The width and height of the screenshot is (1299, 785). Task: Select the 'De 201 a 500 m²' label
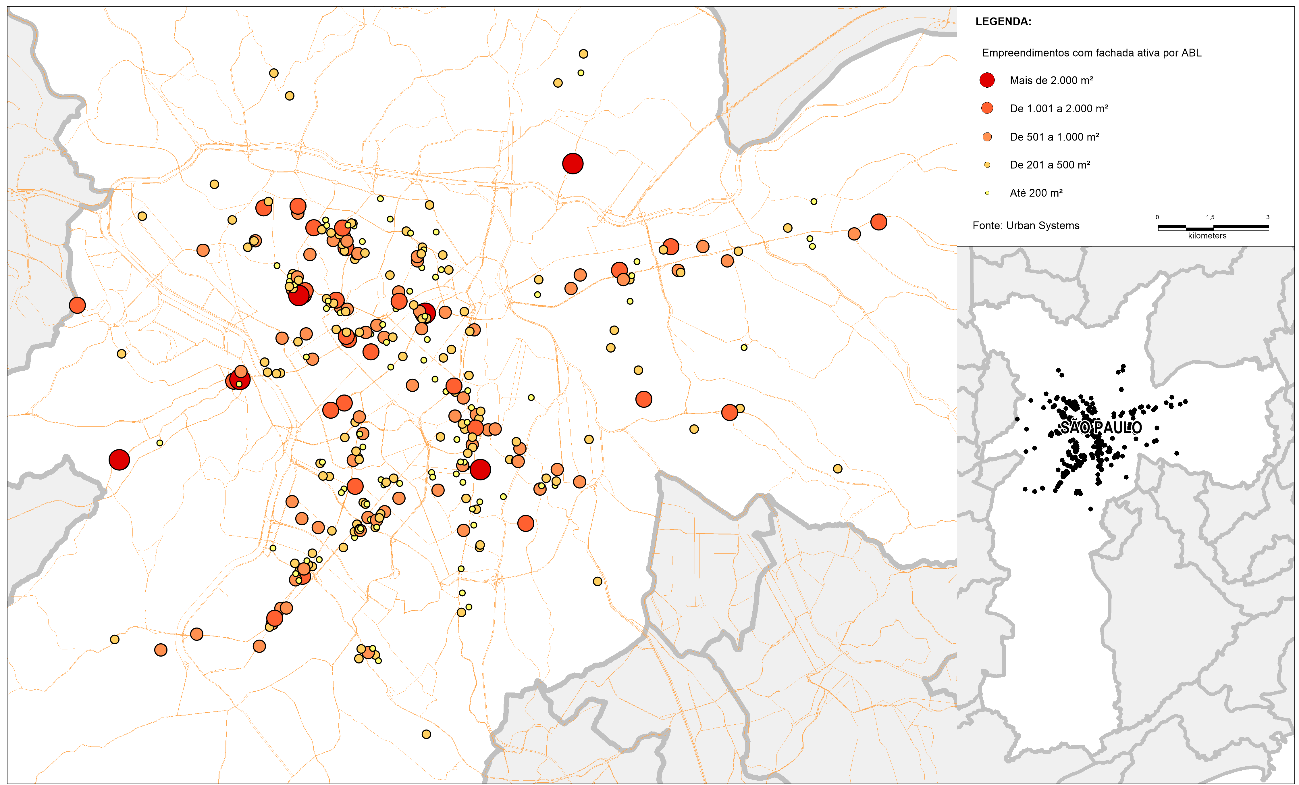tap(1050, 164)
